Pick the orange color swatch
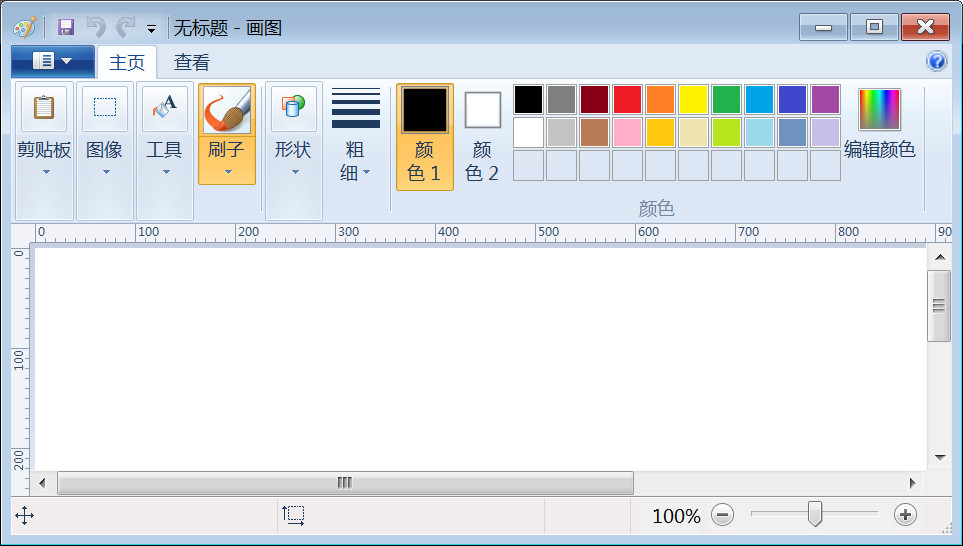This screenshot has width=963, height=546. coord(660,99)
